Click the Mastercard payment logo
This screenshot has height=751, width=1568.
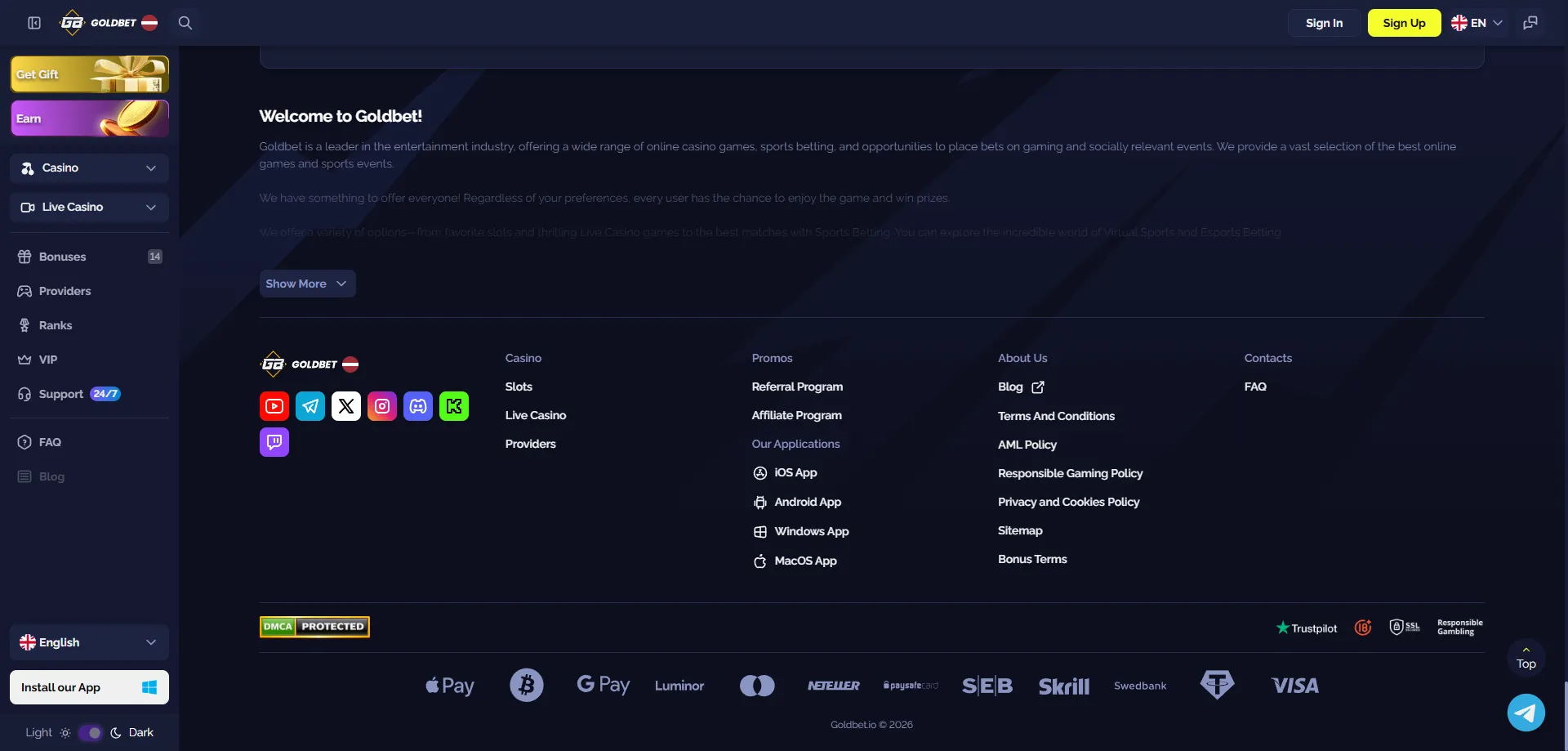click(757, 686)
